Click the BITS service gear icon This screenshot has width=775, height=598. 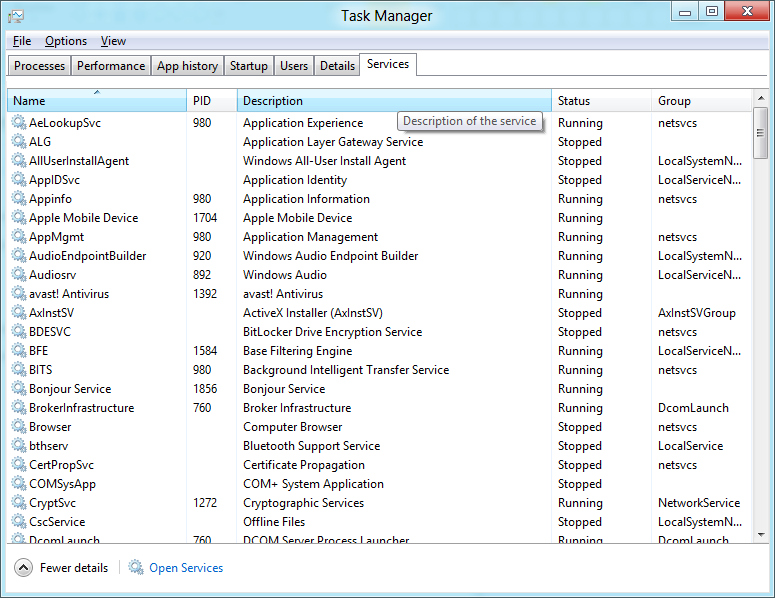coord(19,370)
